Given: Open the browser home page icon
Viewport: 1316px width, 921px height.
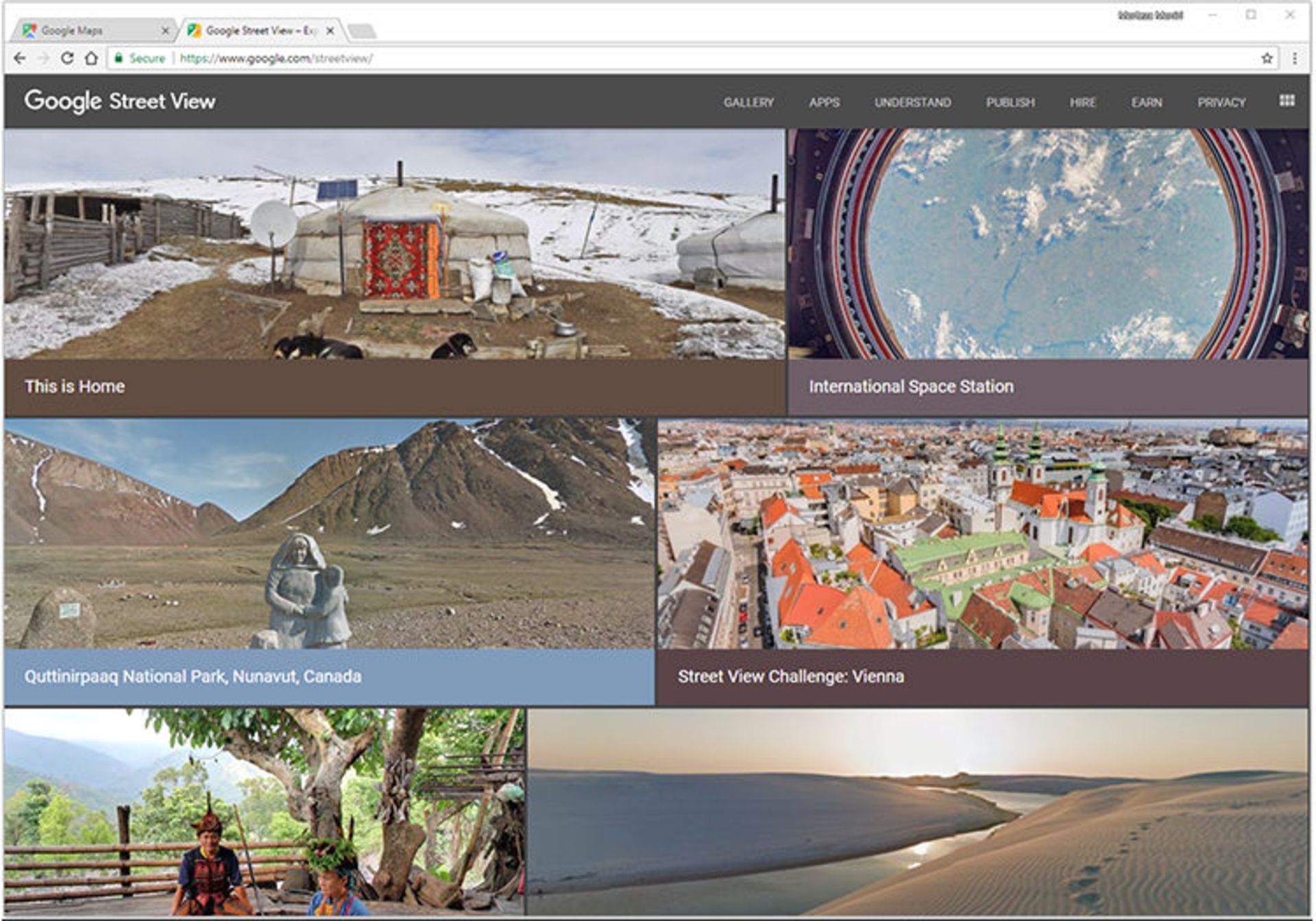Looking at the screenshot, I should click(91, 58).
